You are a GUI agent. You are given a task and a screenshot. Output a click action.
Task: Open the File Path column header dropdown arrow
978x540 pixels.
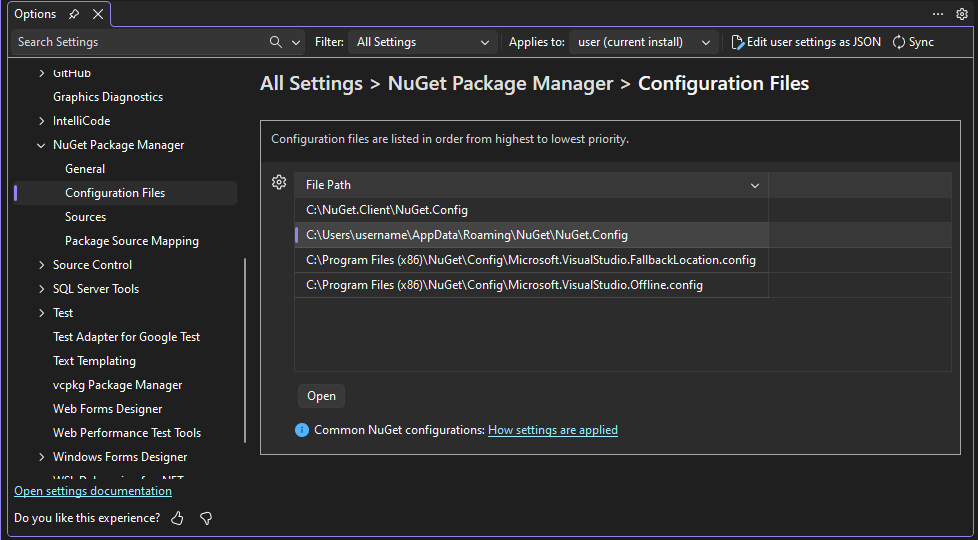point(755,186)
